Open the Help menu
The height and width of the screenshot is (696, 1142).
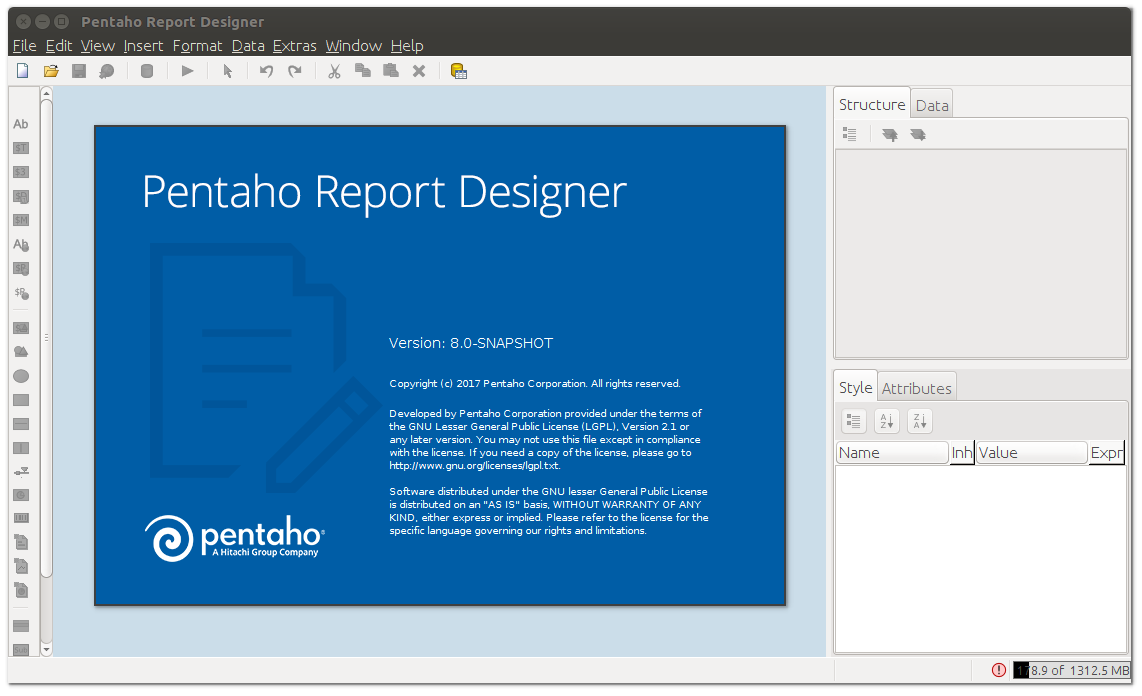tap(406, 46)
